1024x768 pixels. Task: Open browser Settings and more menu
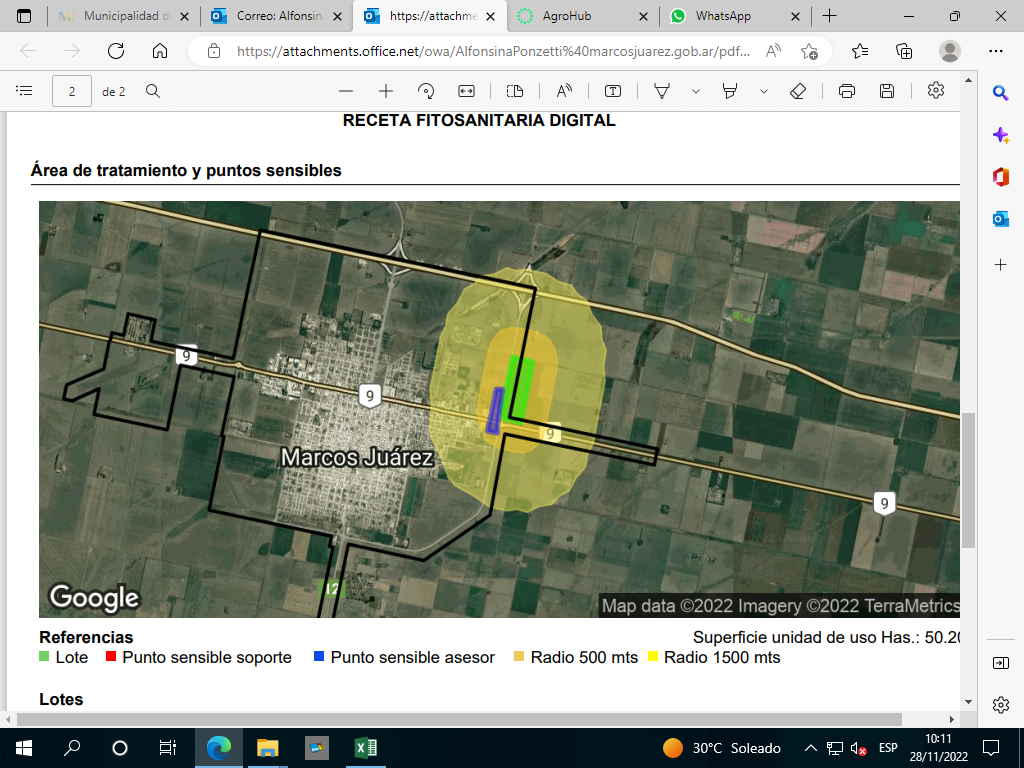[x=995, y=51]
